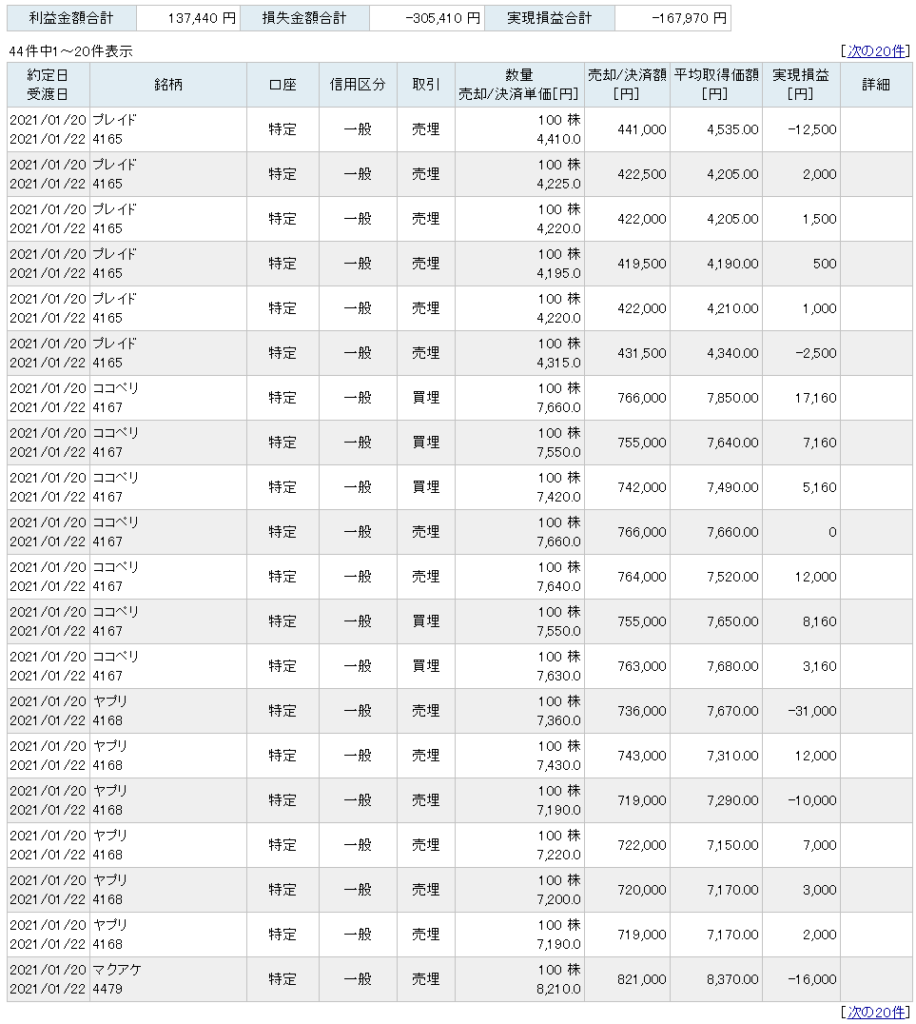916x1024 pixels.
Task: Select the 422,500 sale amount cell
Action: [627, 174]
